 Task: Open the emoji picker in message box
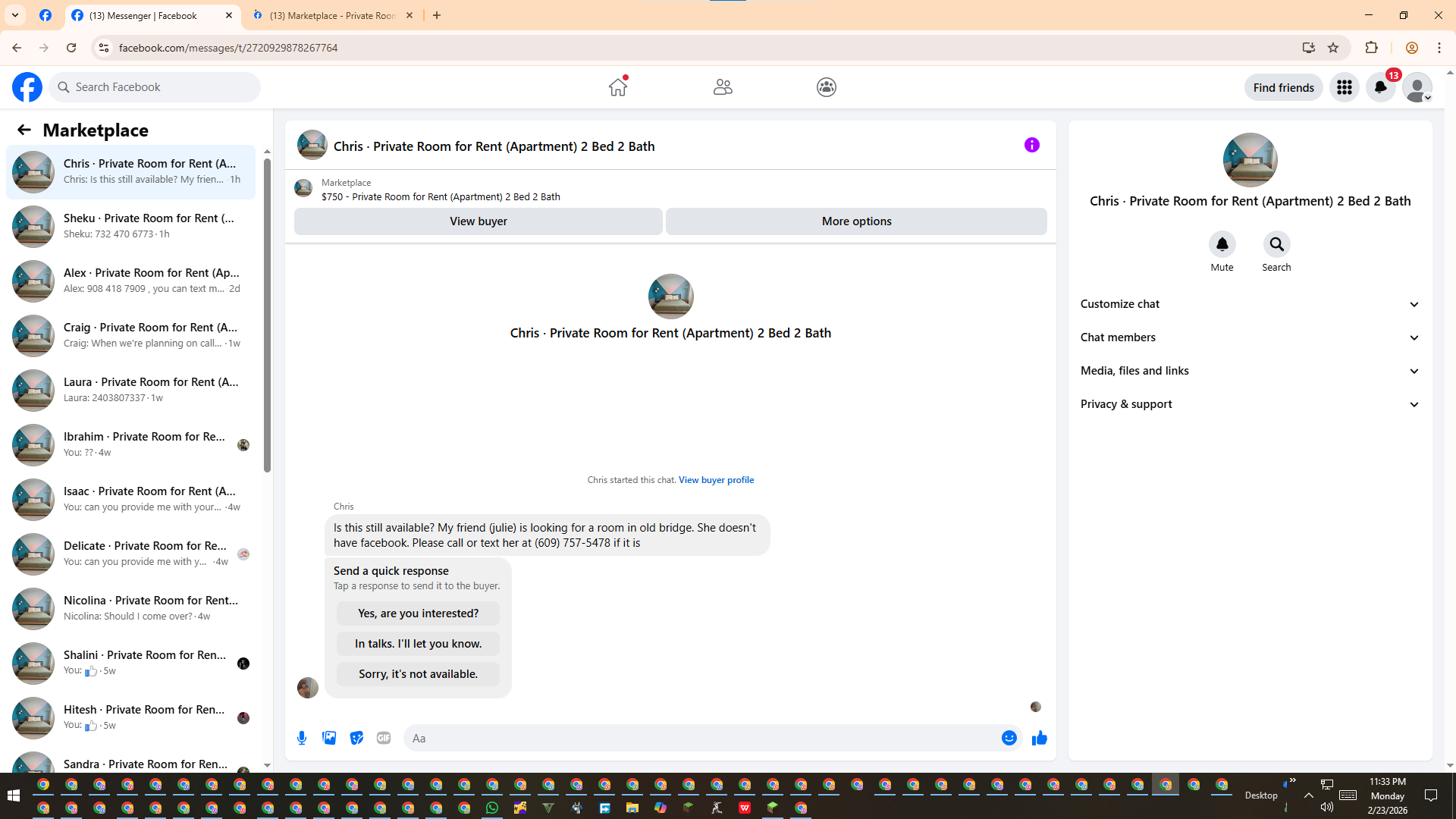click(1009, 738)
